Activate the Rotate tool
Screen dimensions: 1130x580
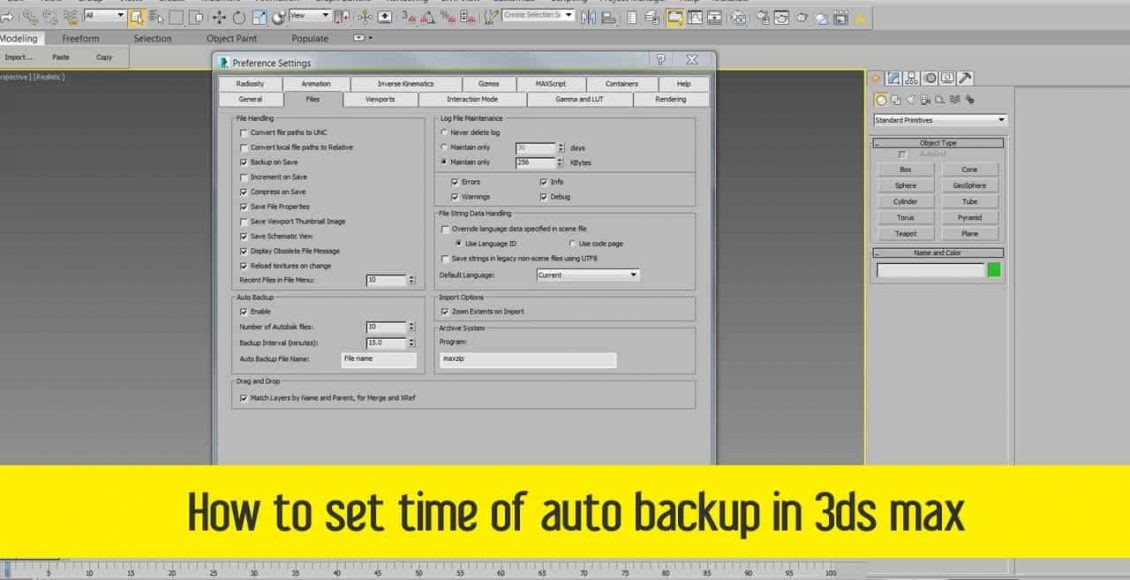pos(238,18)
